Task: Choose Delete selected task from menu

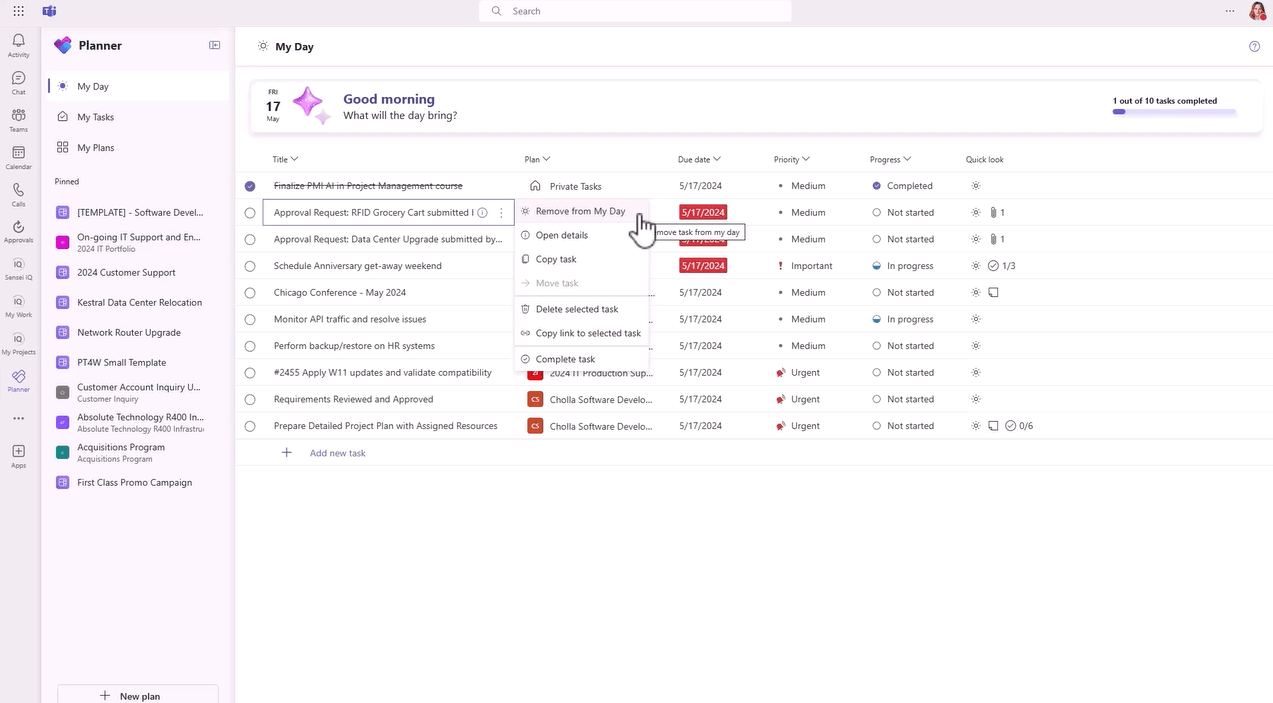Action: [576, 309]
